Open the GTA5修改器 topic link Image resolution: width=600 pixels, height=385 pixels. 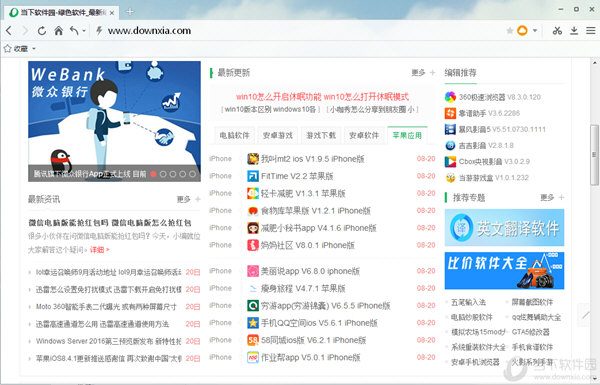(x=531, y=332)
